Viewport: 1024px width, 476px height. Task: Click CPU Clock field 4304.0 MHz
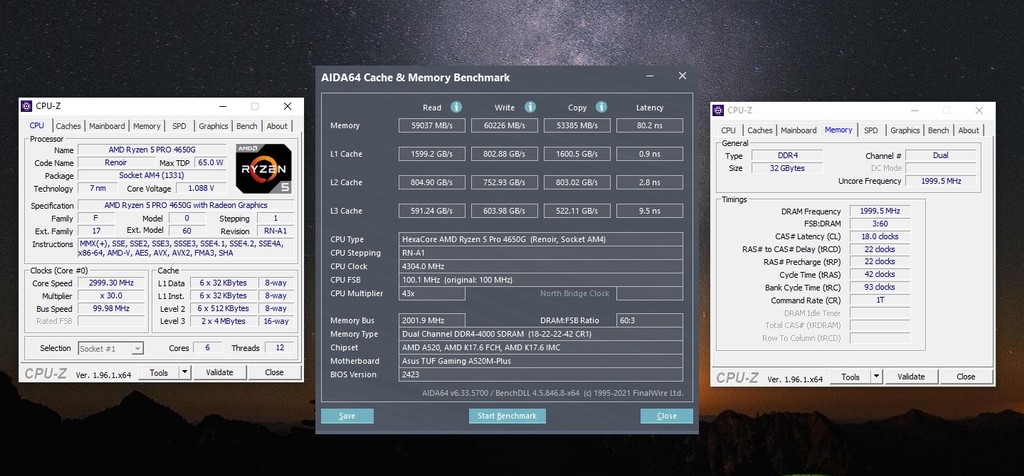pyautogui.click(x=541, y=266)
